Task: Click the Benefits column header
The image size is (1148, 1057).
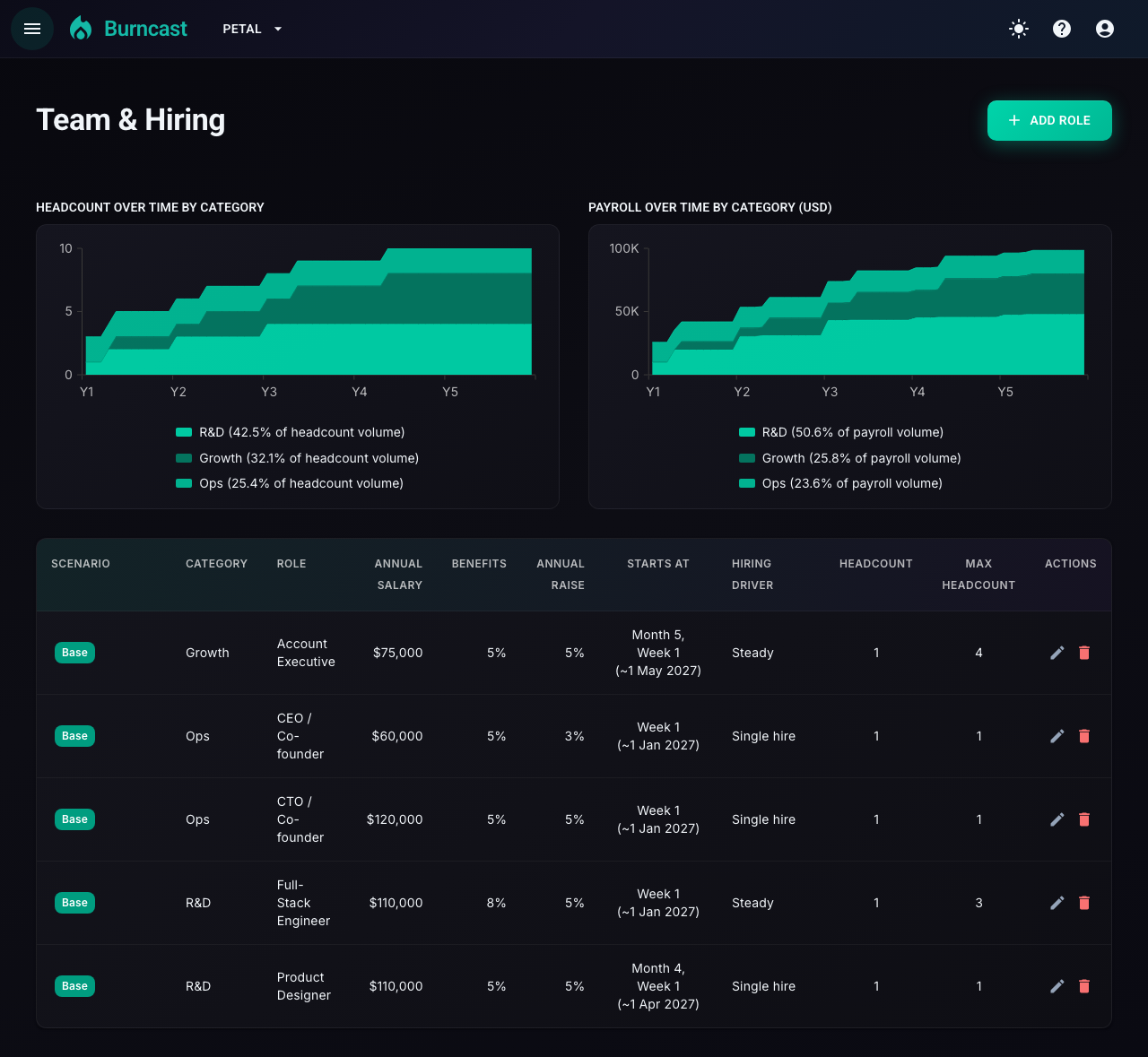Action: (x=479, y=564)
